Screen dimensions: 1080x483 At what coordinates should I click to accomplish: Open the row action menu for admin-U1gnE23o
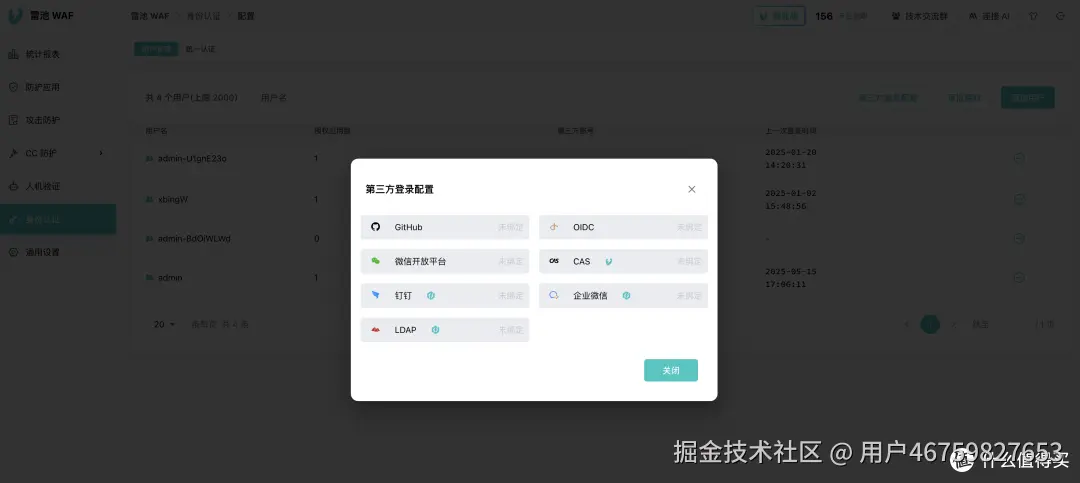(1019, 158)
